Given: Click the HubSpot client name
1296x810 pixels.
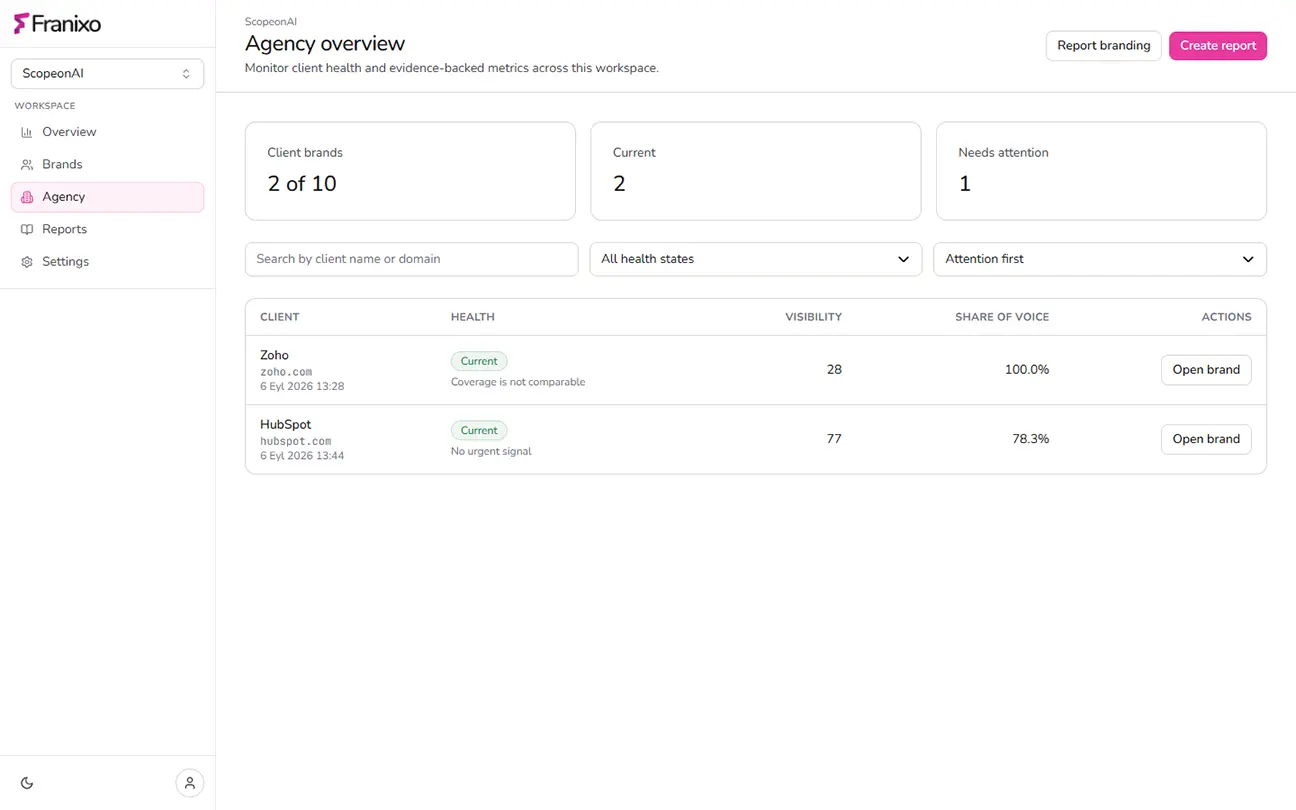Looking at the screenshot, I should [x=285, y=424].
